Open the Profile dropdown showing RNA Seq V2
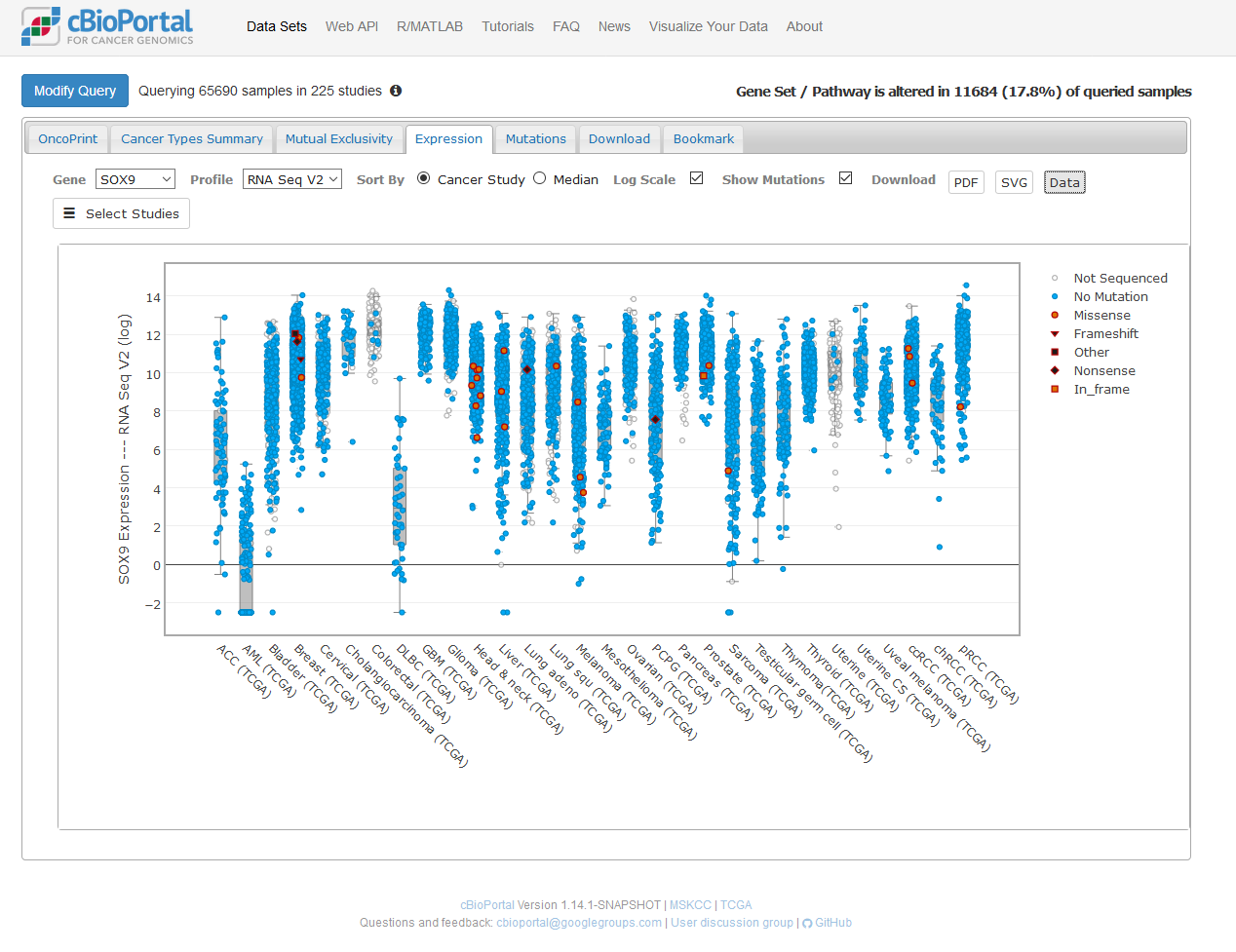 point(292,179)
